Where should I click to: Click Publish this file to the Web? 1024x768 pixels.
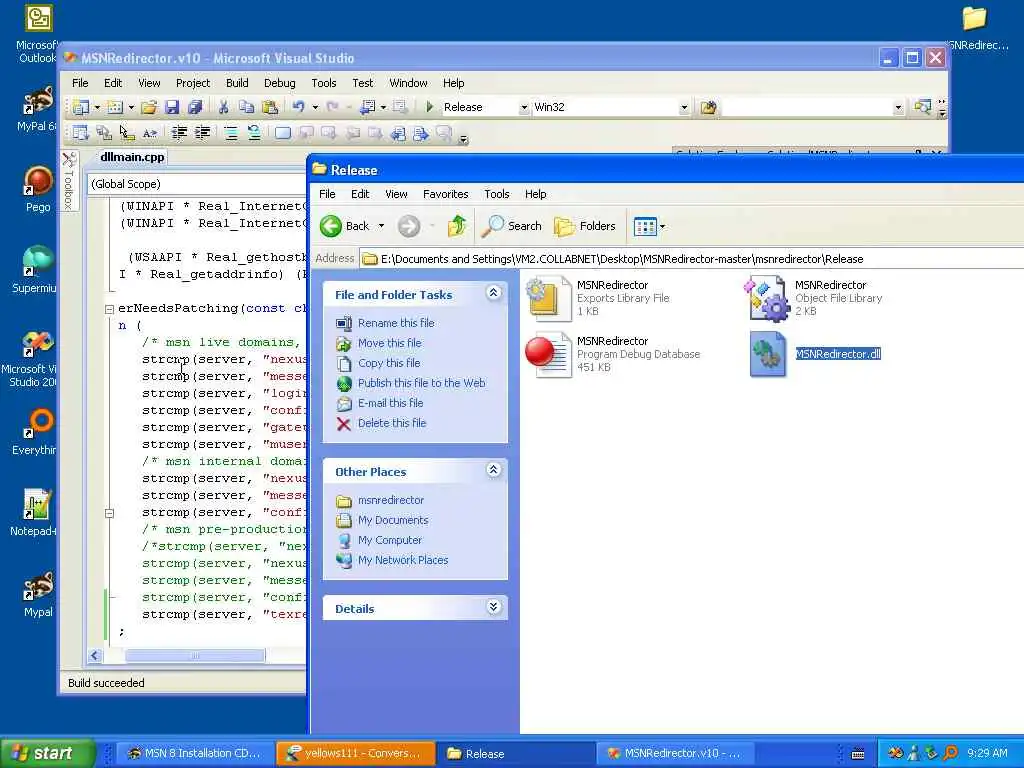[421, 383]
